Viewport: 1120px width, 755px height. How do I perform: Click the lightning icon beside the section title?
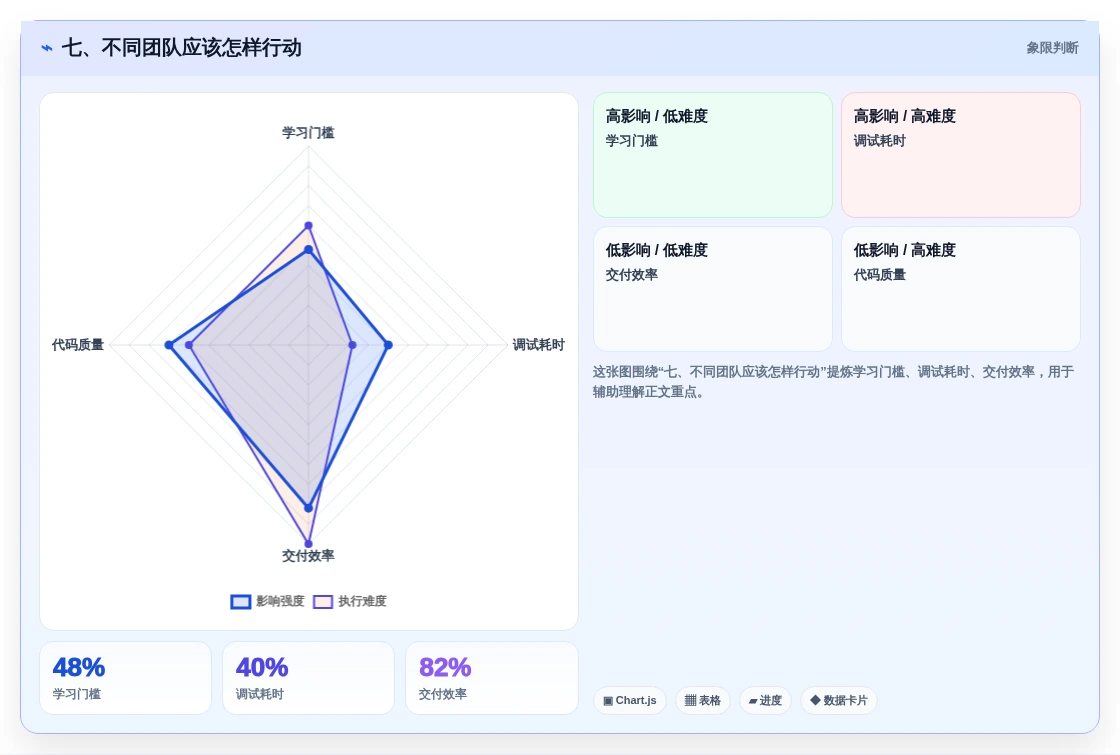click(47, 48)
